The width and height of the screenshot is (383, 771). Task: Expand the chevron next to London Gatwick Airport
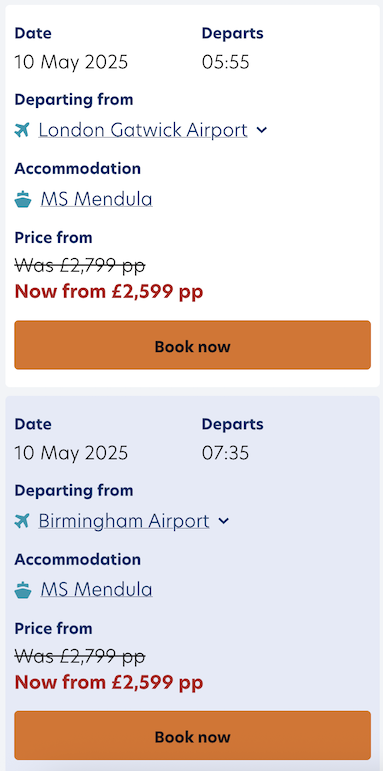262,130
